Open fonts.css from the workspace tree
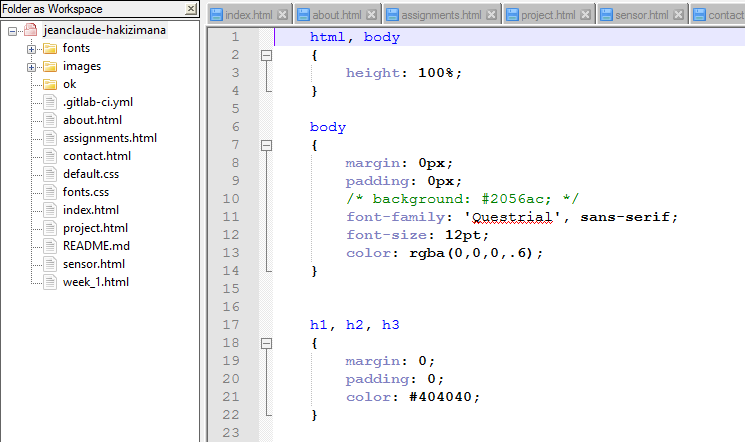The height and width of the screenshot is (442, 745). (x=86, y=192)
